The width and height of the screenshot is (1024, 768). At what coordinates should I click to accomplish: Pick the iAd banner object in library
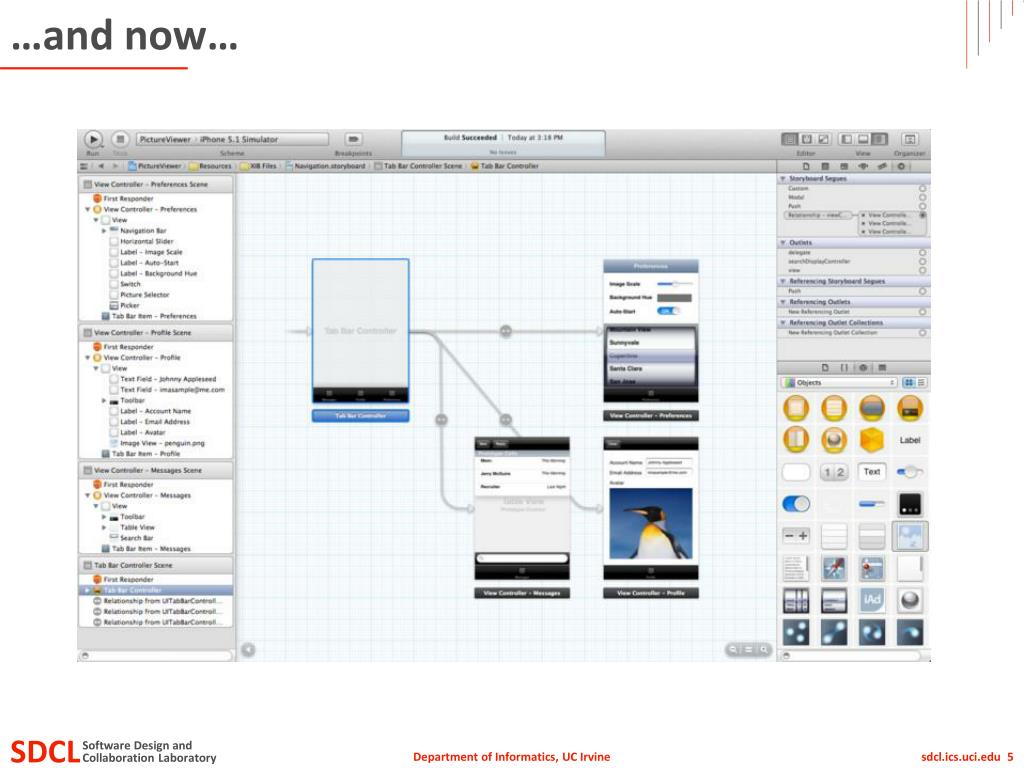tap(872, 600)
